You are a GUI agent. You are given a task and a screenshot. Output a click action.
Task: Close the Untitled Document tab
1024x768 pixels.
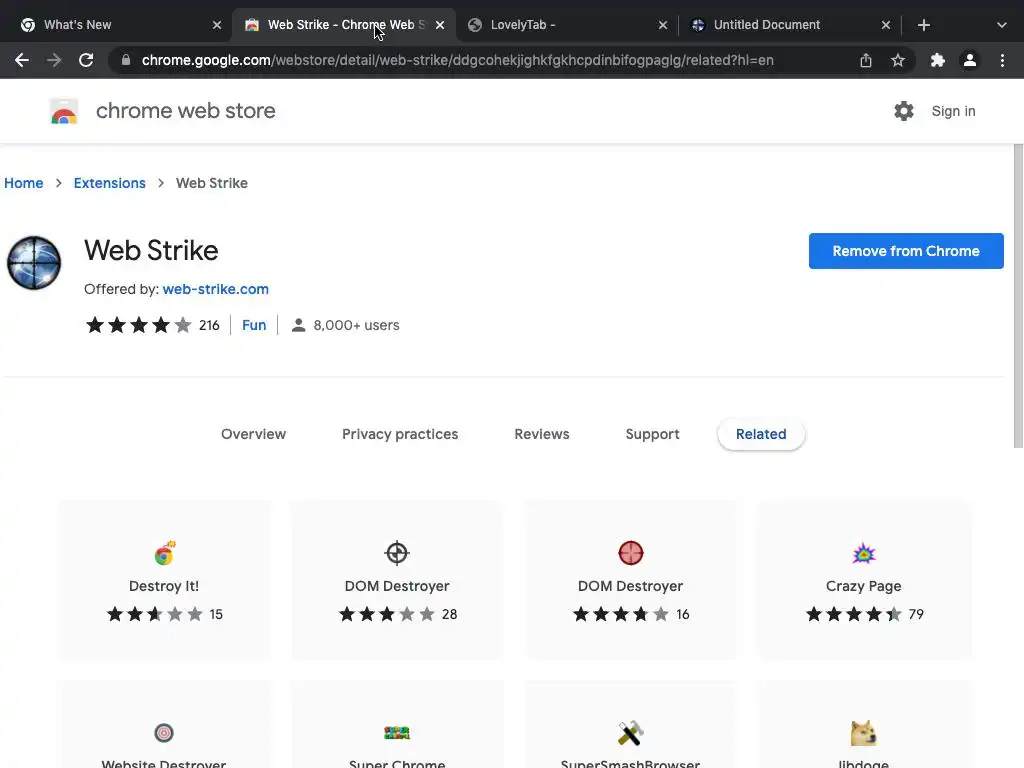[x=886, y=25]
